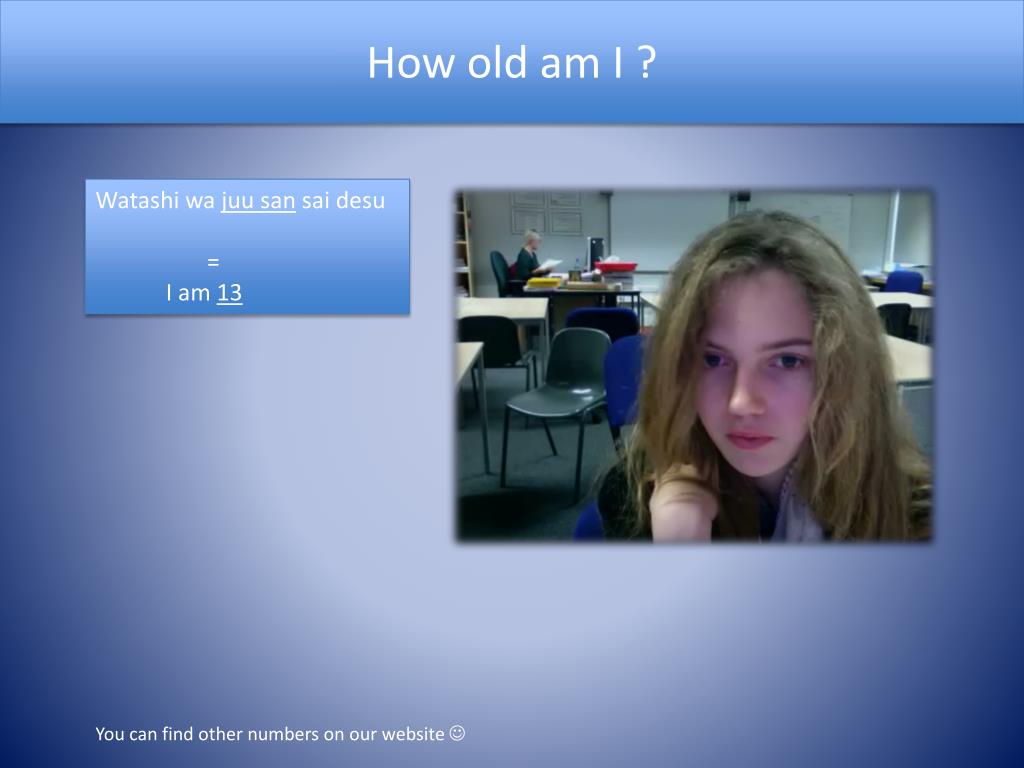Click the smiley face after the footer text
Screen dimensions: 1024x768
point(458,733)
